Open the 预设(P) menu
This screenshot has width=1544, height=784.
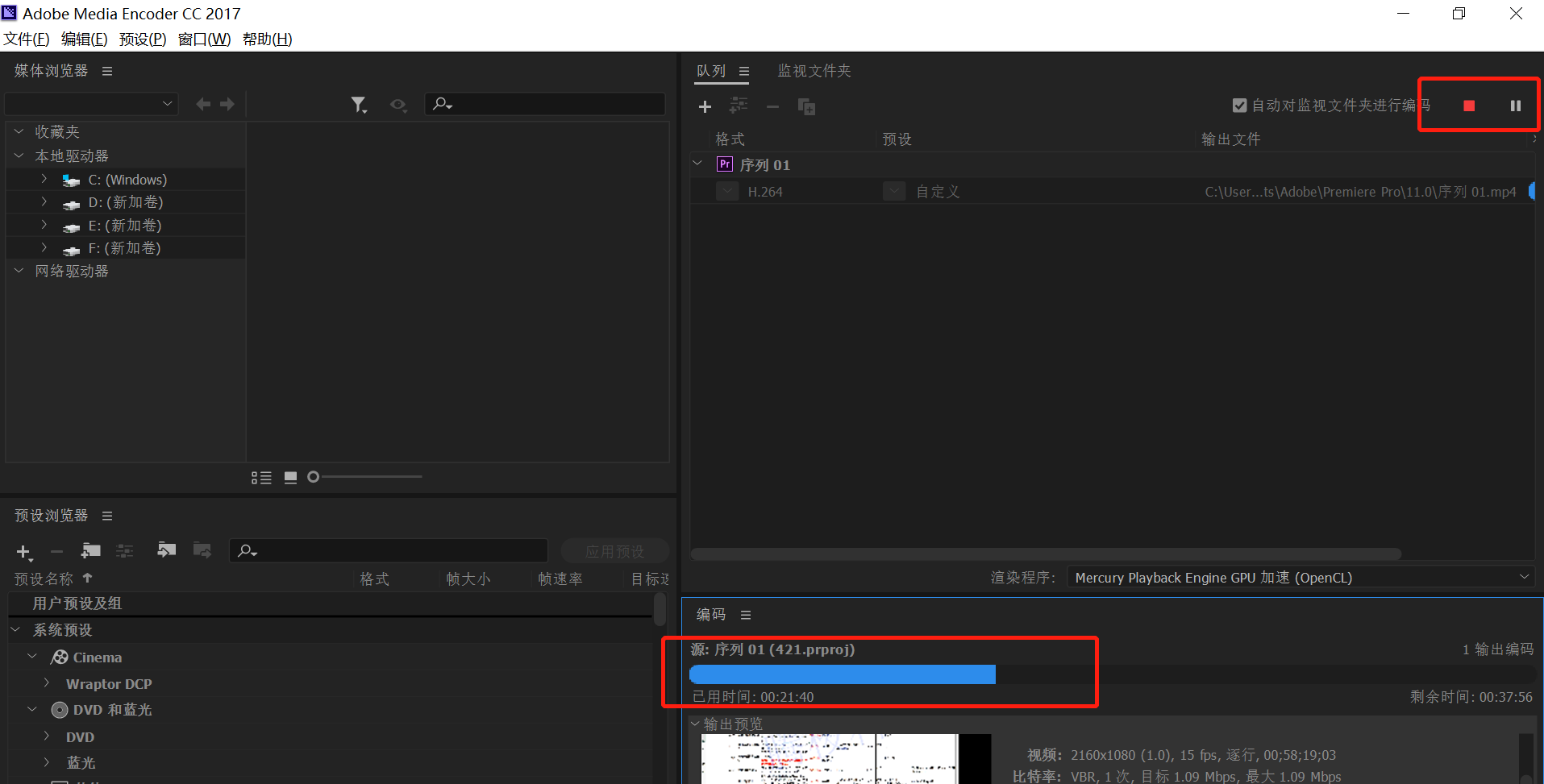142,39
